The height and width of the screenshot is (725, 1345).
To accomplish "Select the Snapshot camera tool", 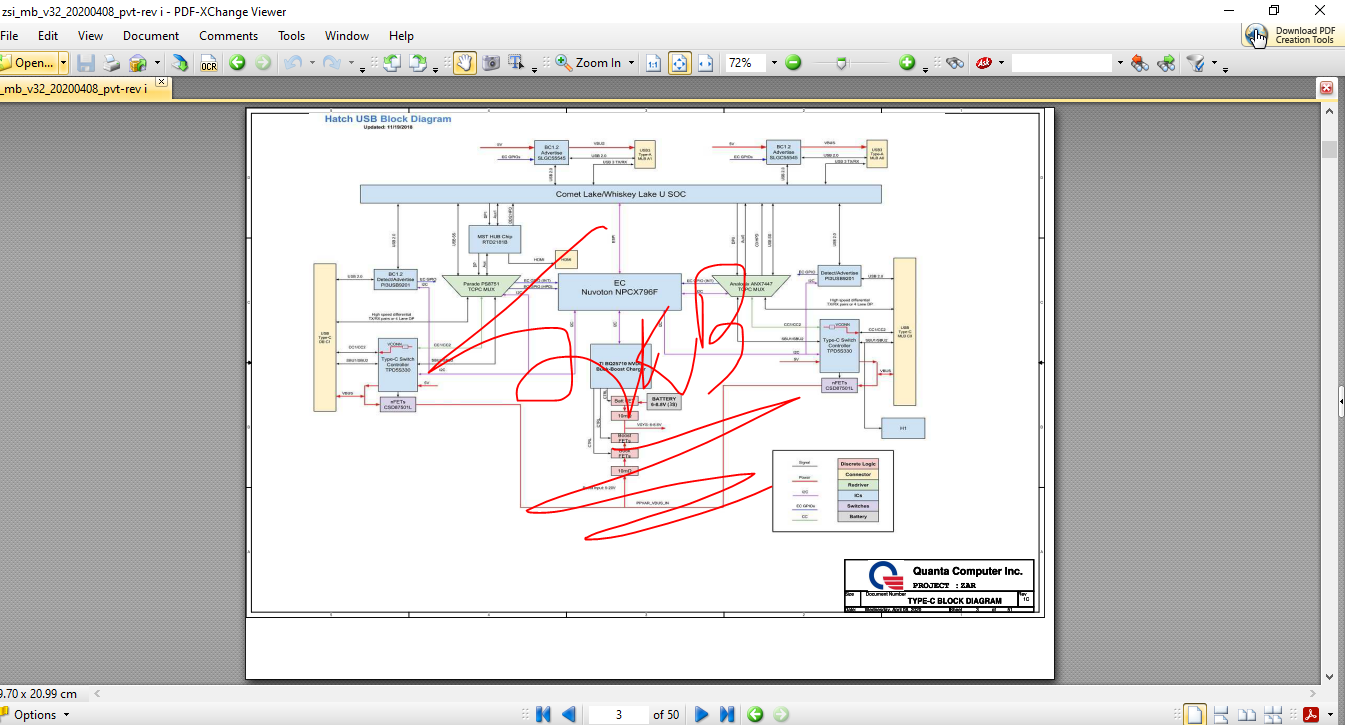I will (x=491, y=63).
